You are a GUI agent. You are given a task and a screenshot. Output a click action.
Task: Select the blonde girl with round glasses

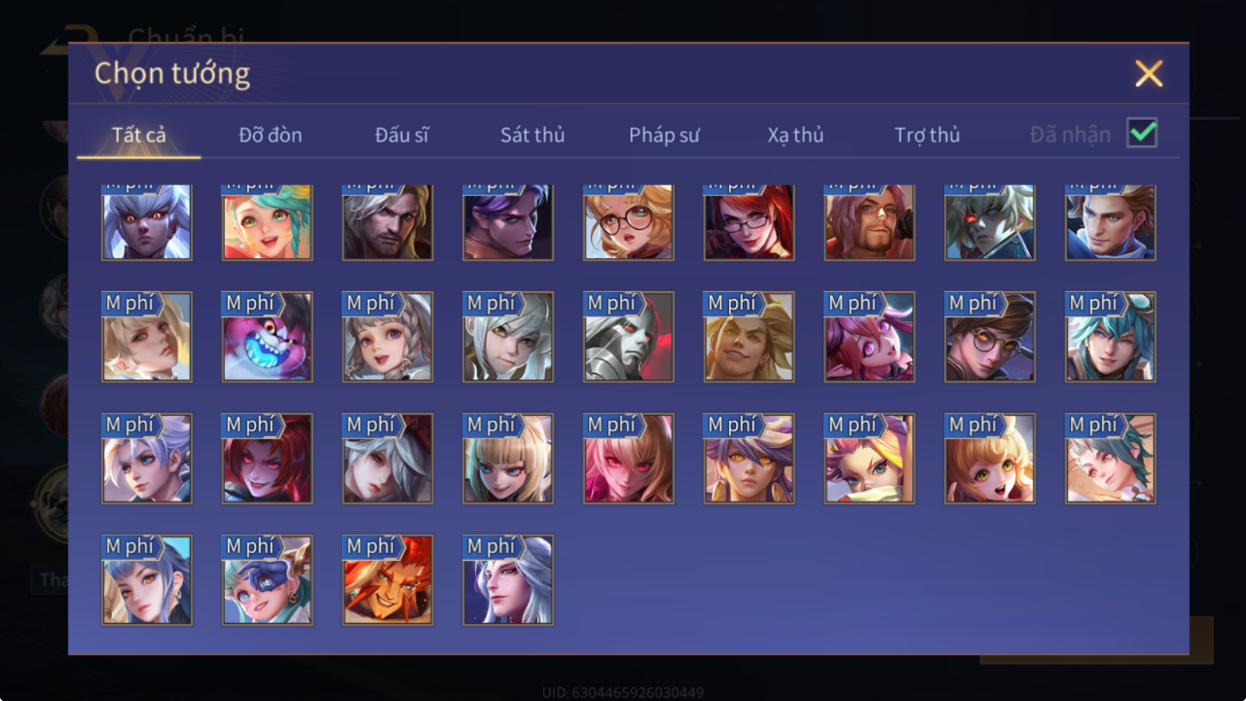click(629, 222)
